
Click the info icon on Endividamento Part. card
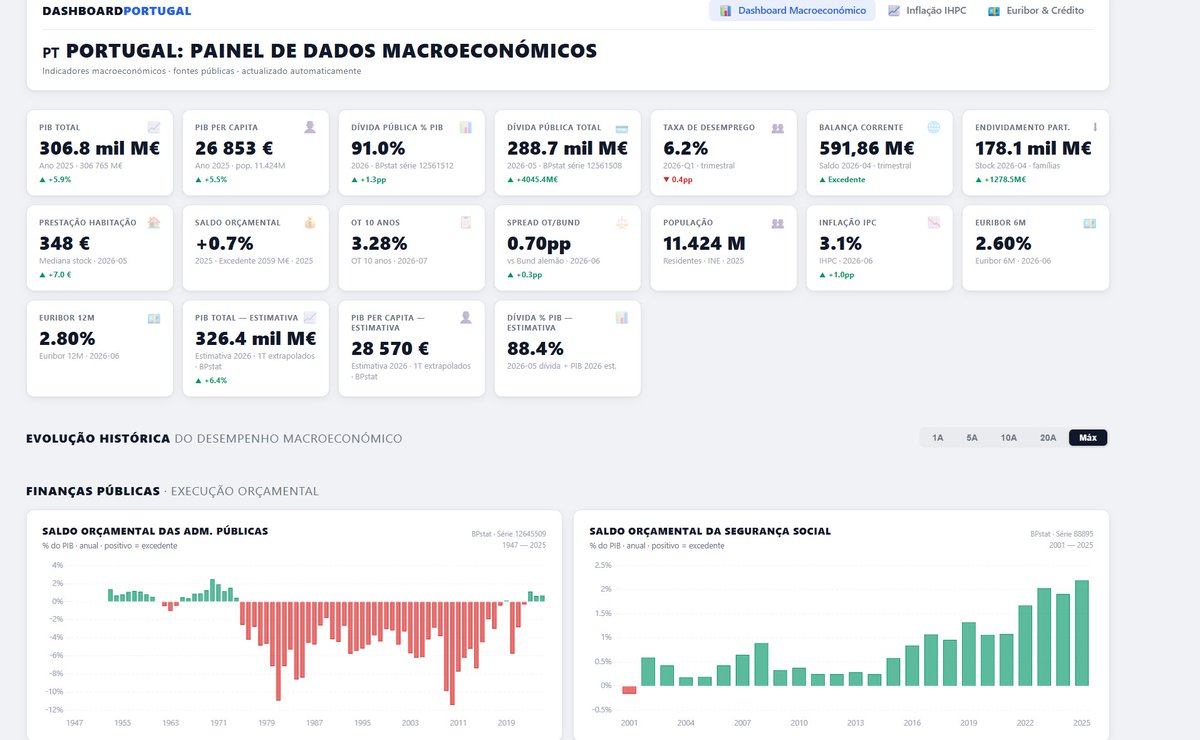click(x=1095, y=127)
